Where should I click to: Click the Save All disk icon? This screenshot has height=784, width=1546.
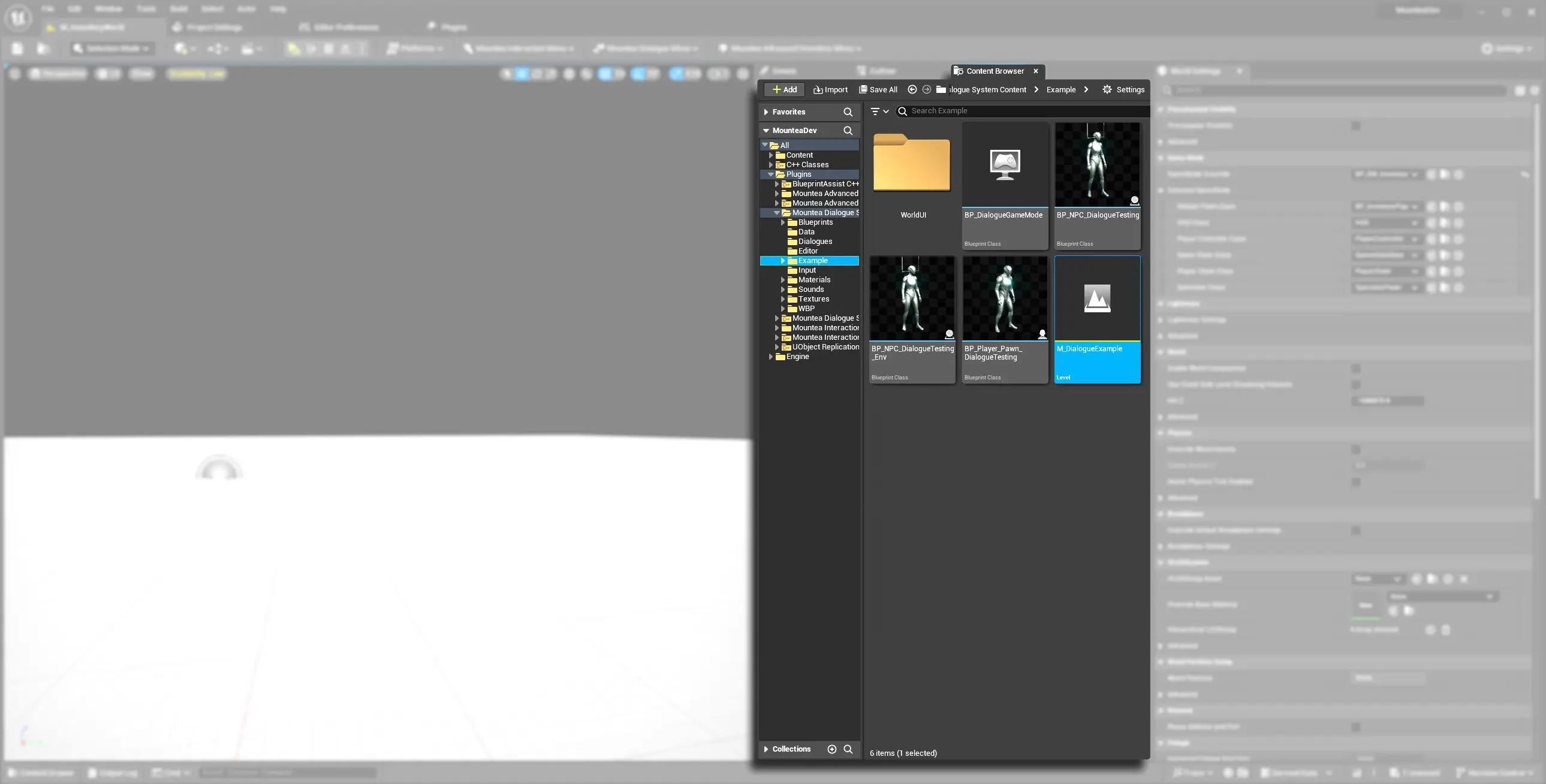coord(863,89)
